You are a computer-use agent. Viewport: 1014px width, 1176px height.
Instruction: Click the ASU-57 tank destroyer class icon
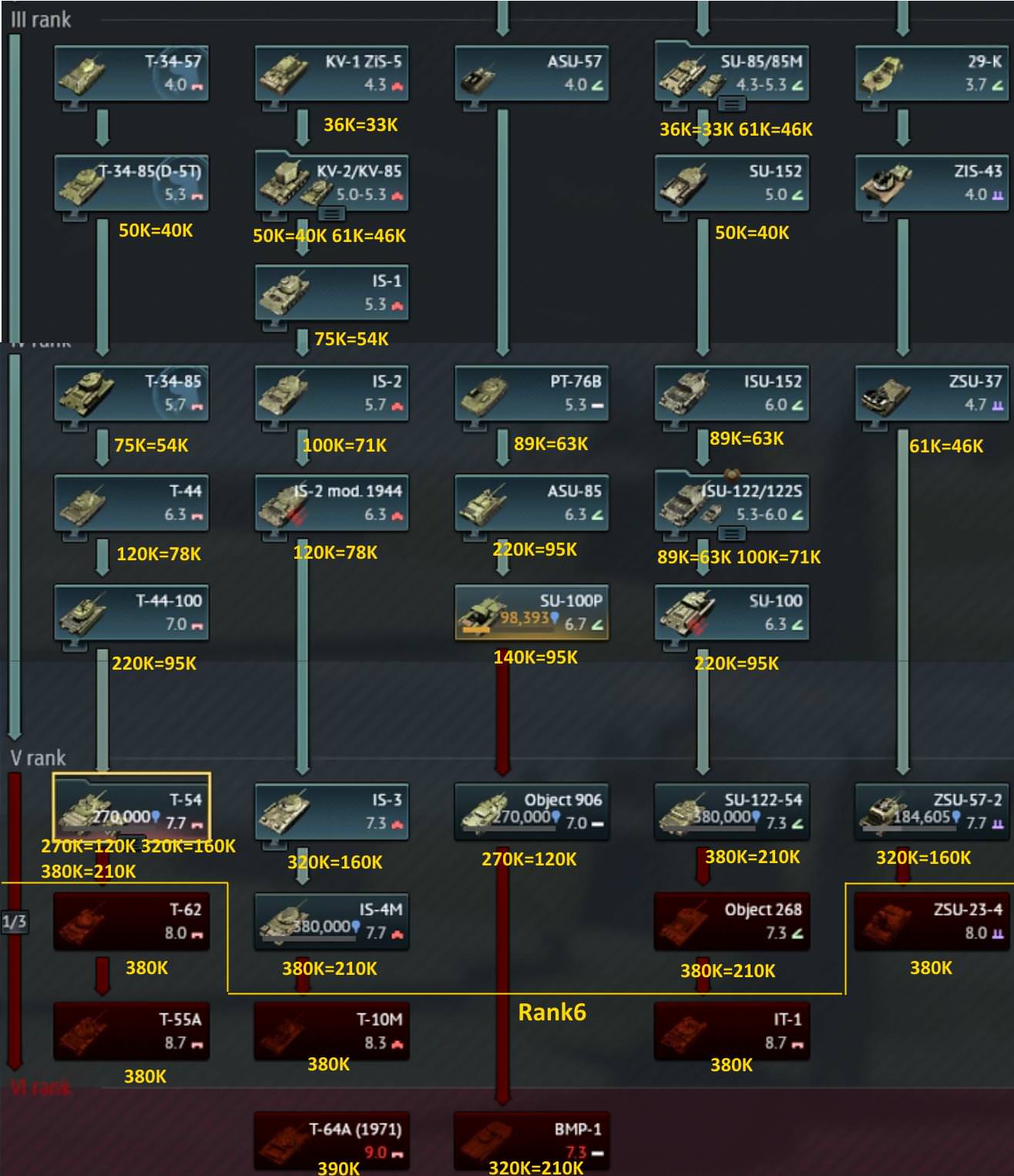coord(597,86)
